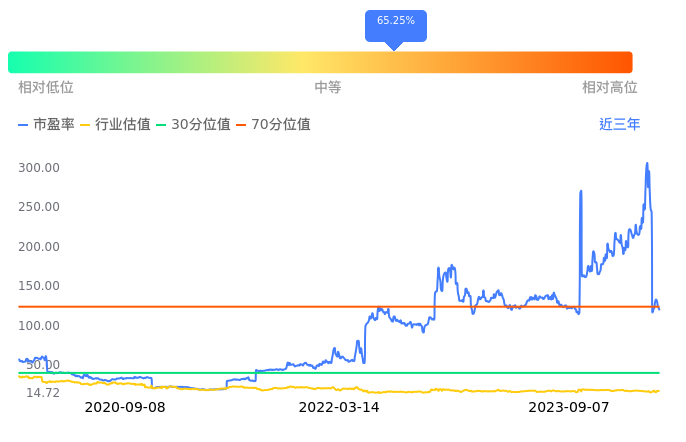Click the 2022-03-14 date on the x-axis
This screenshot has width=686, height=442.
(340, 408)
